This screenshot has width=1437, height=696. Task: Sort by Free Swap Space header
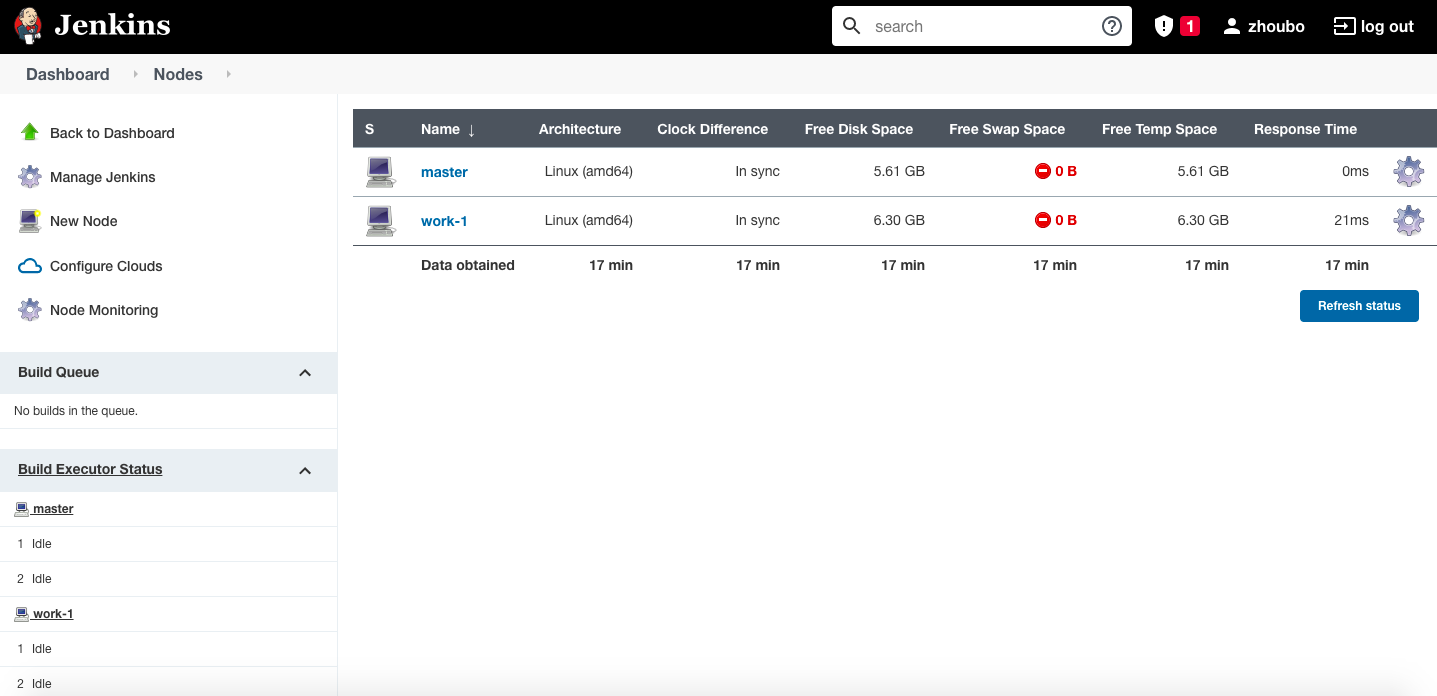tap(1007, 129)
